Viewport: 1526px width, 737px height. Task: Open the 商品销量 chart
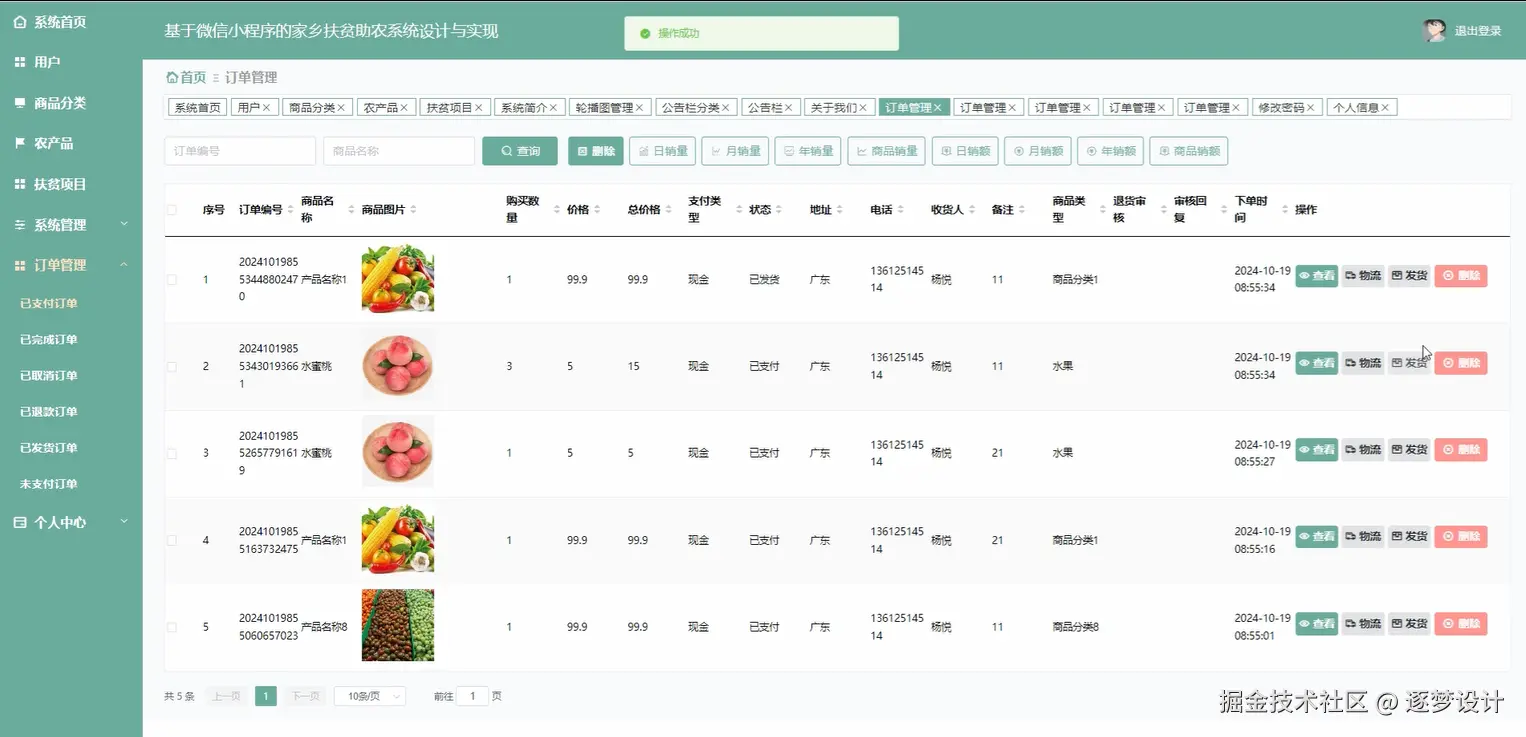pyautogui.click(x=887, y=151)
